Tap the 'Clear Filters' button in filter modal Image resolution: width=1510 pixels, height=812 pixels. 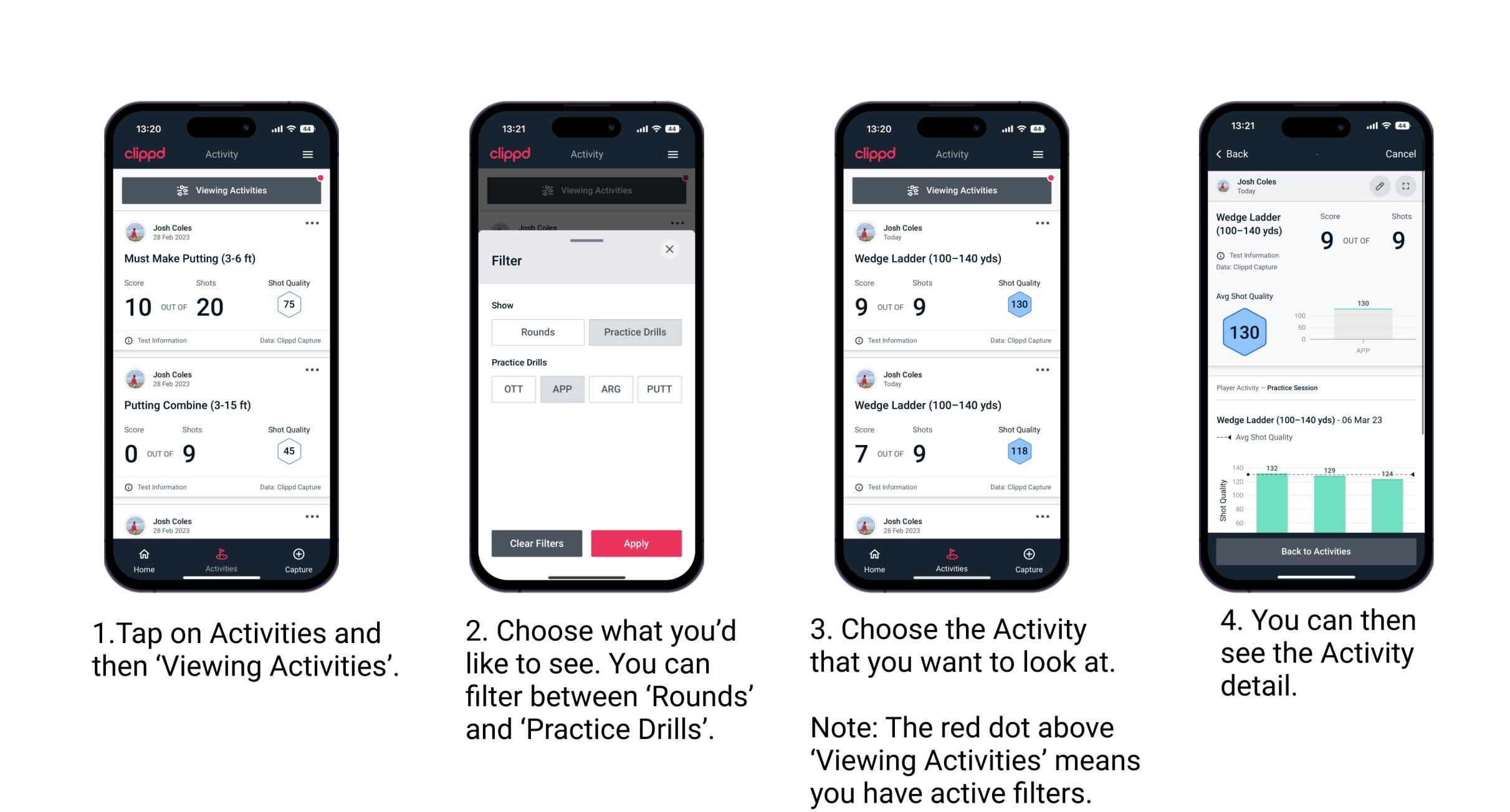(x=538, y=542)
